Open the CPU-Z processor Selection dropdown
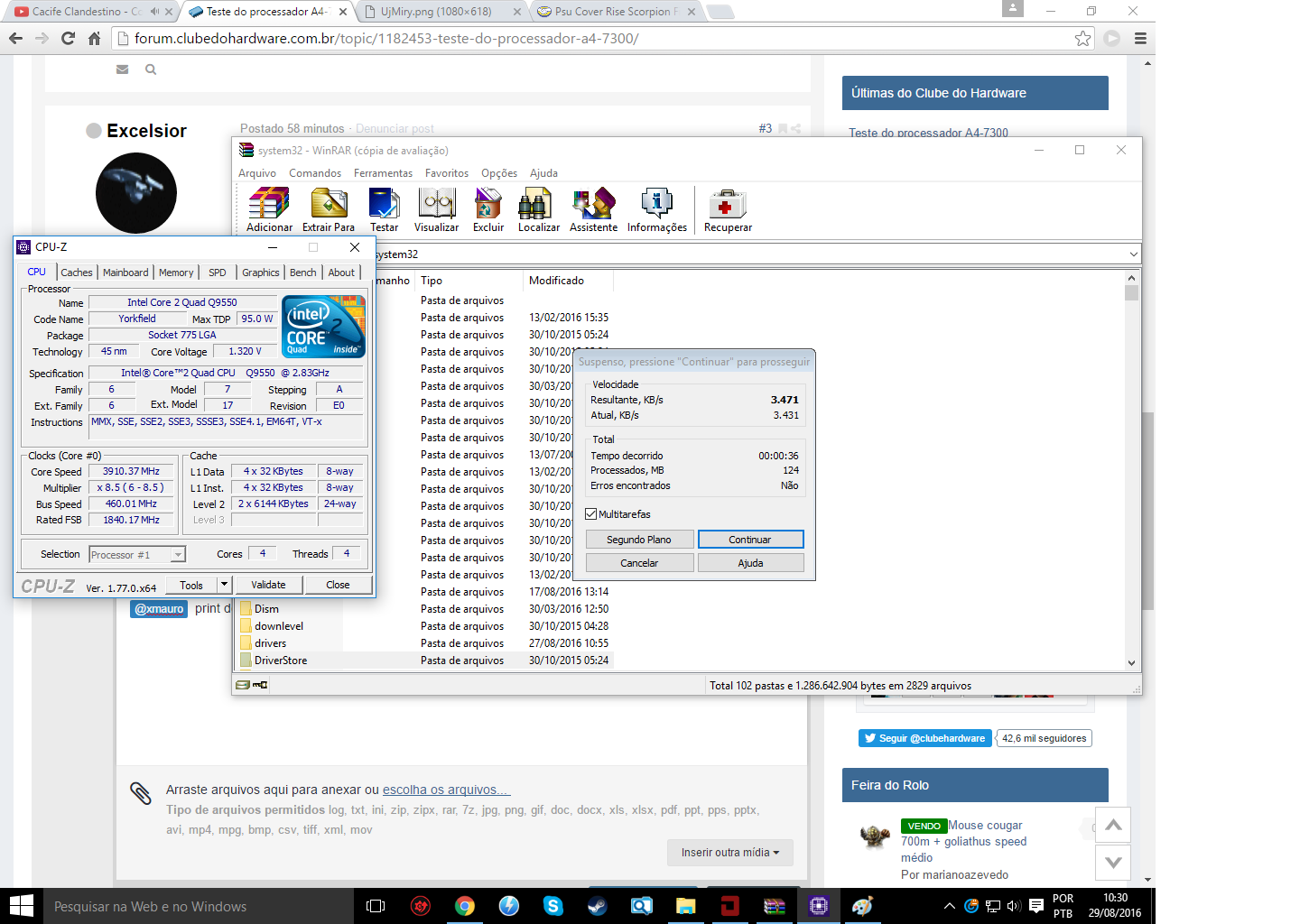This screenshot has width=1300, height=924. pos(178,555)
